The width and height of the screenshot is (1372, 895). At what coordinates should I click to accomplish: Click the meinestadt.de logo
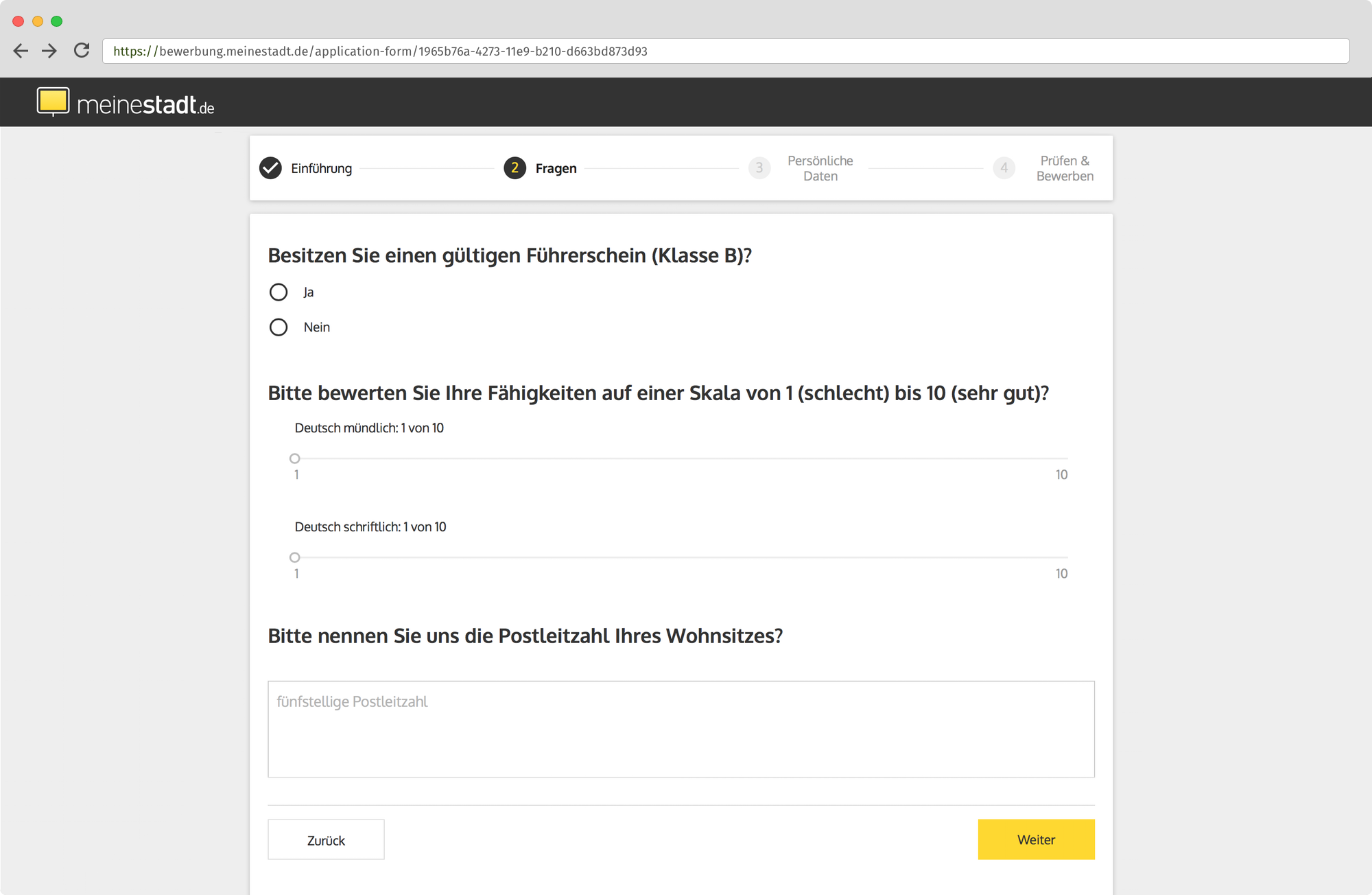(126, 102)
